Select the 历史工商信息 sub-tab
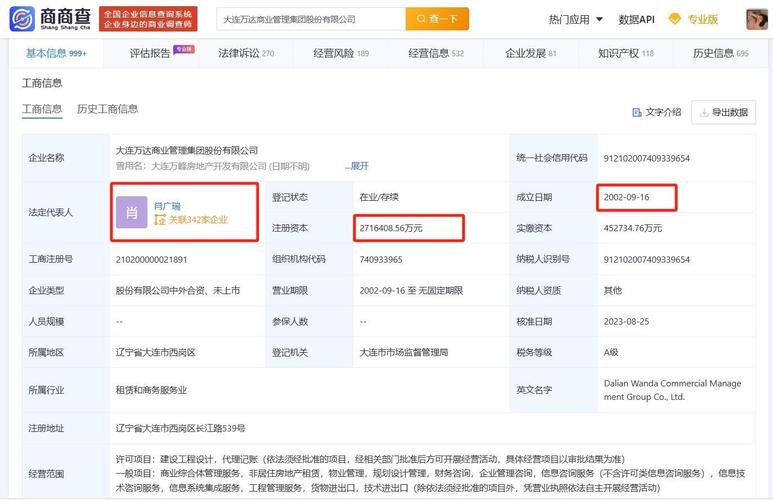Screen dimensions: 773x500 (107, 109)
